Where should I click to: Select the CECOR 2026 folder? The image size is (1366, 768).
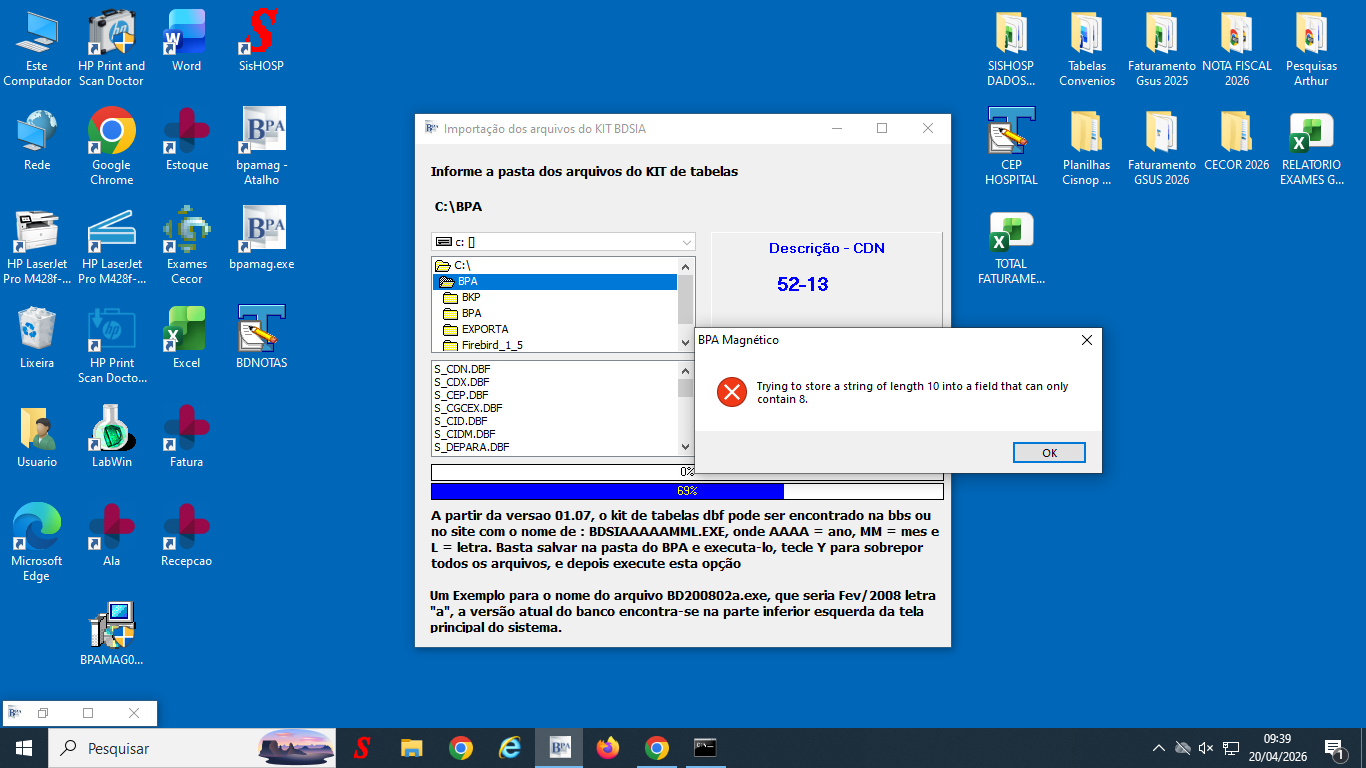pos(1237,140)
